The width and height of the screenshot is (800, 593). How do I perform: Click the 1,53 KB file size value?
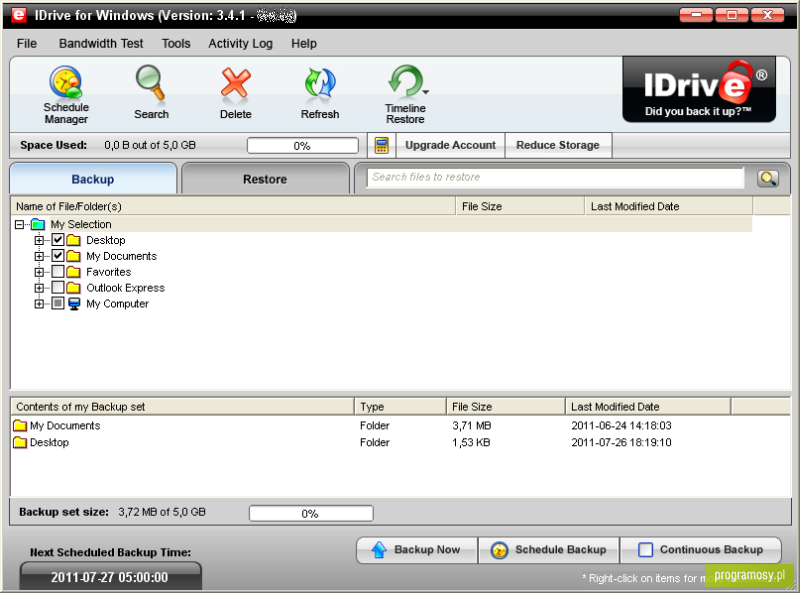471,442
